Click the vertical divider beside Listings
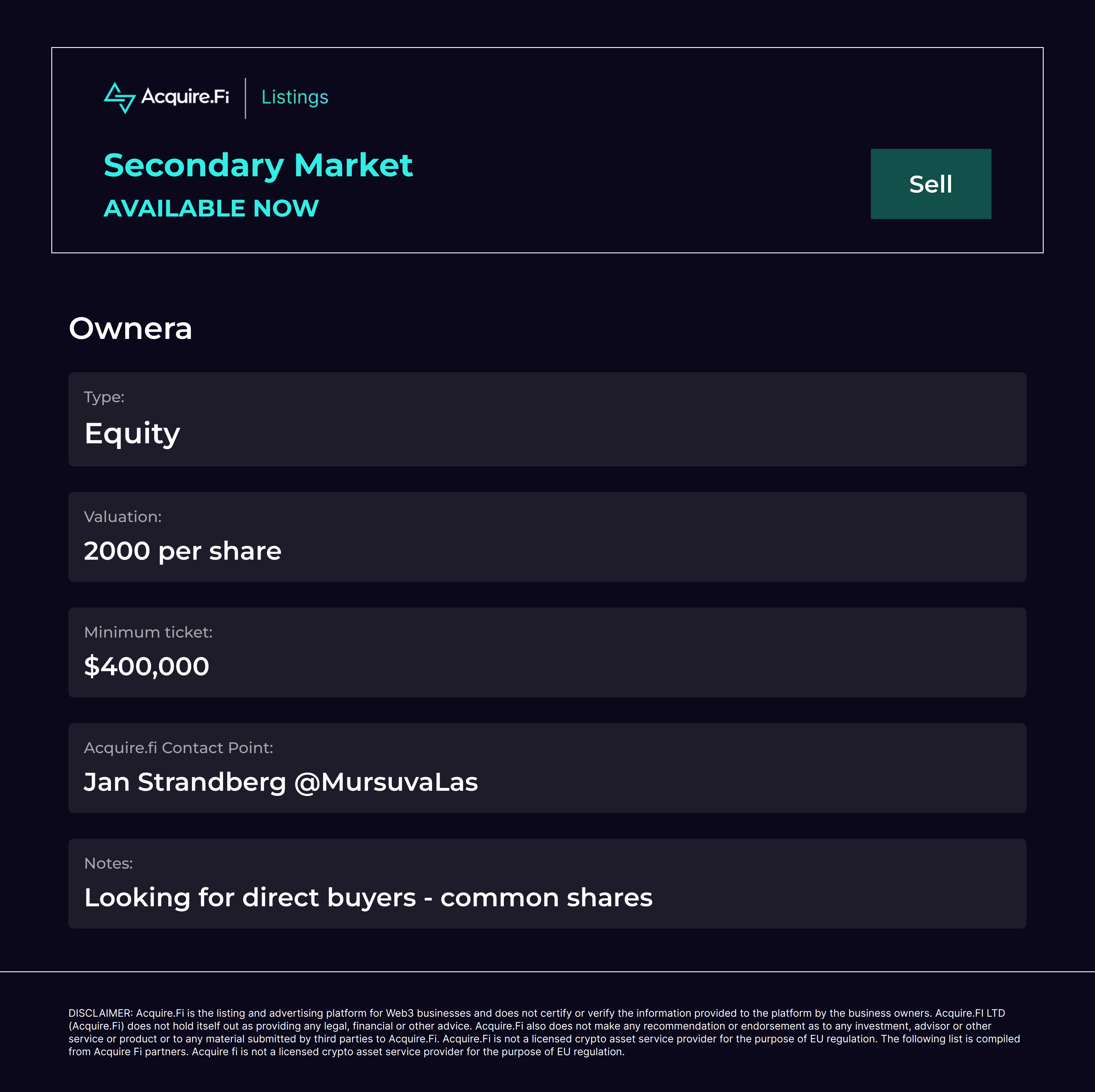This screenshot has height=1092, width=1095. tap(246, 98)
